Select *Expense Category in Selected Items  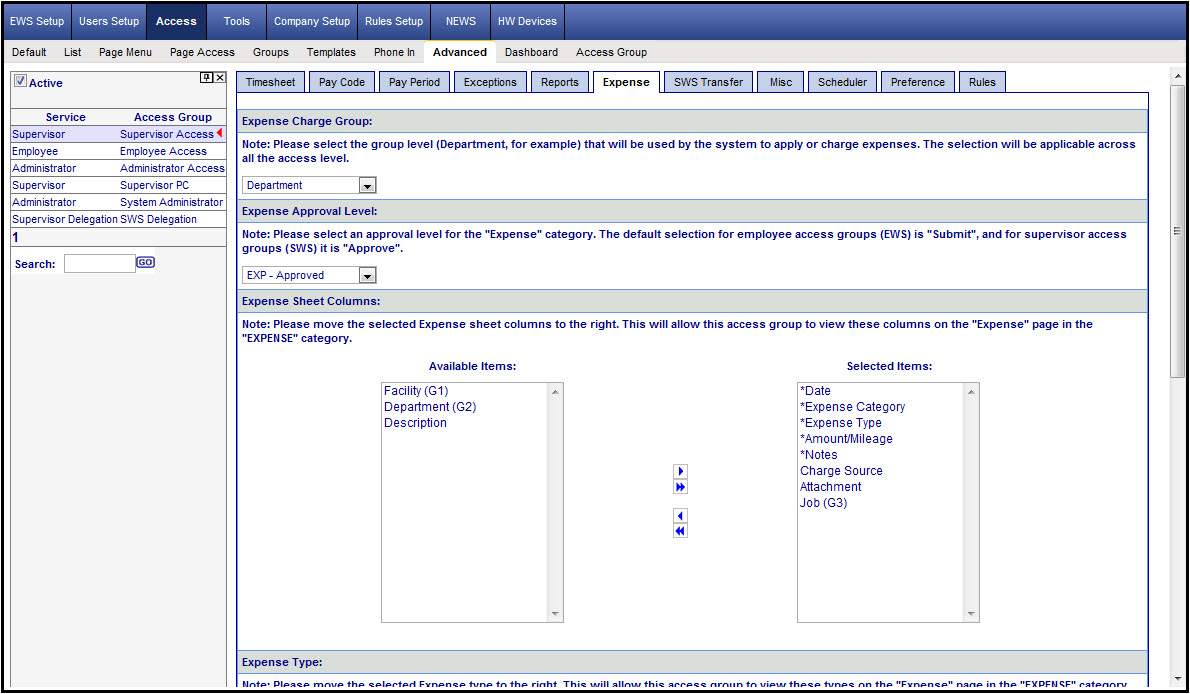pyautogui.click(x=852, y=407)
